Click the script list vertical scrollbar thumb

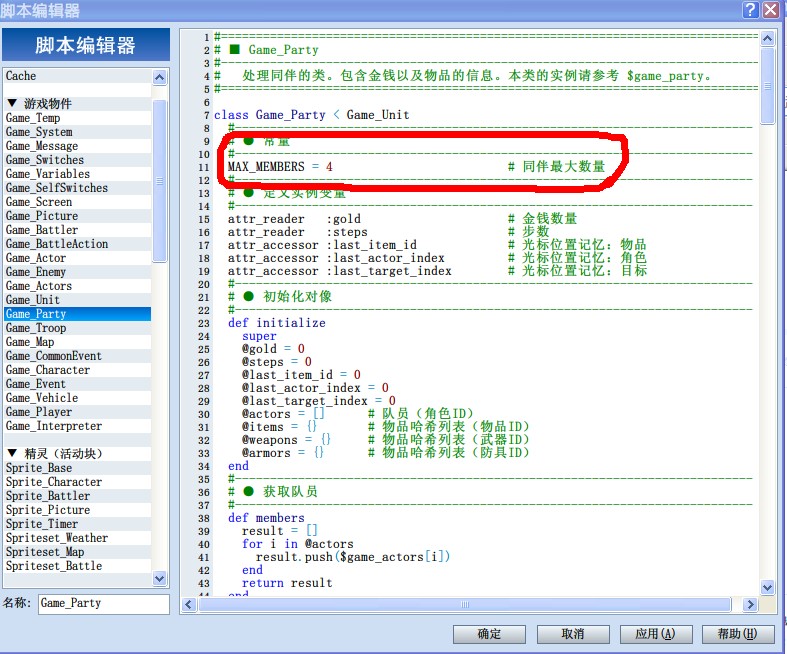pos(160,181)
